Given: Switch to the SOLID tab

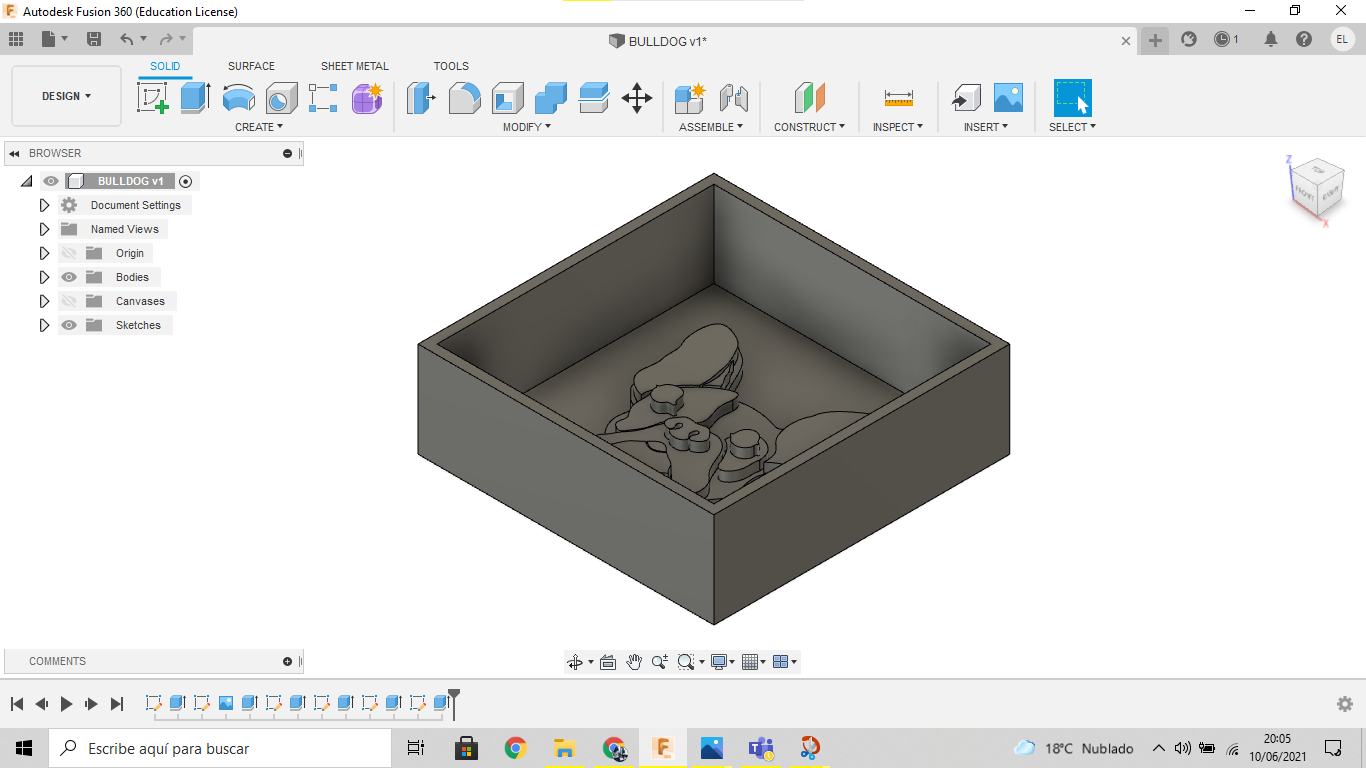Looking at the screenshot, I should pyautogui.click(x=165, y=66).
